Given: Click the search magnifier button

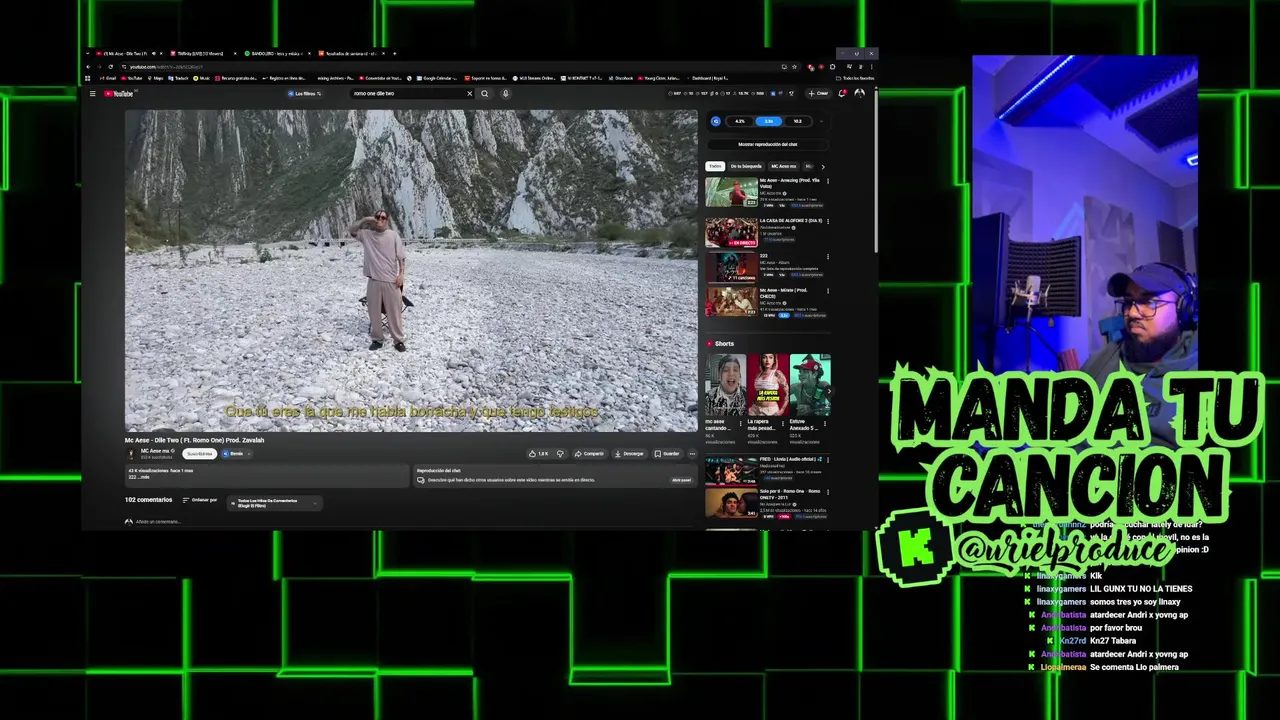Looking at the screenshot, I should pyautogui.click(x=485, y=94).
